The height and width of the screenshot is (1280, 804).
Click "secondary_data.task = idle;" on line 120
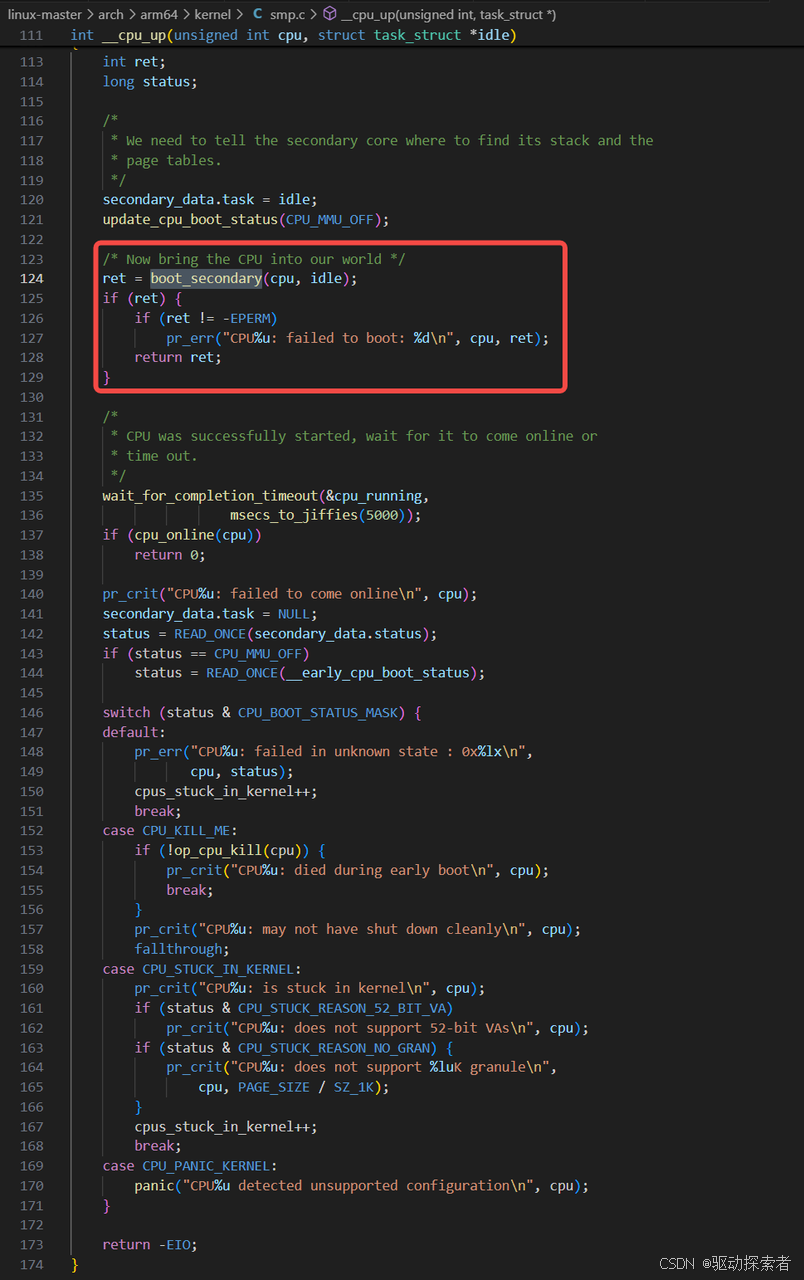210,199
